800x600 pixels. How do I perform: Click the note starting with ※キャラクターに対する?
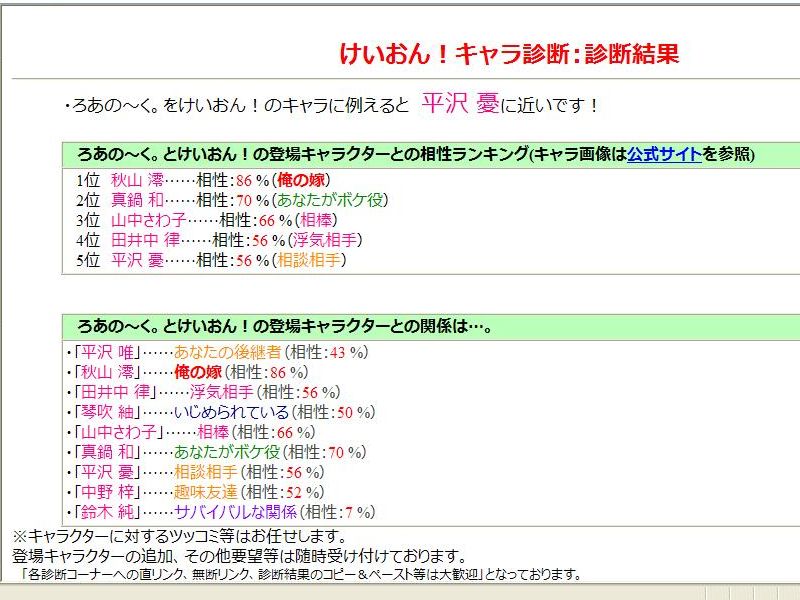pos(180,536)
